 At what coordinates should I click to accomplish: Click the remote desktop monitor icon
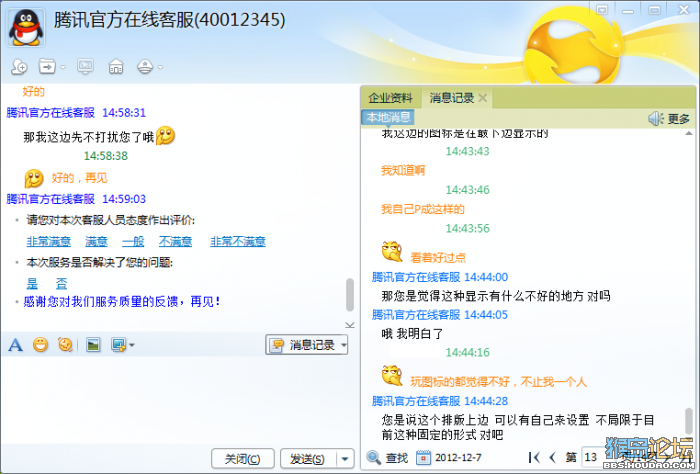point(85,67)
